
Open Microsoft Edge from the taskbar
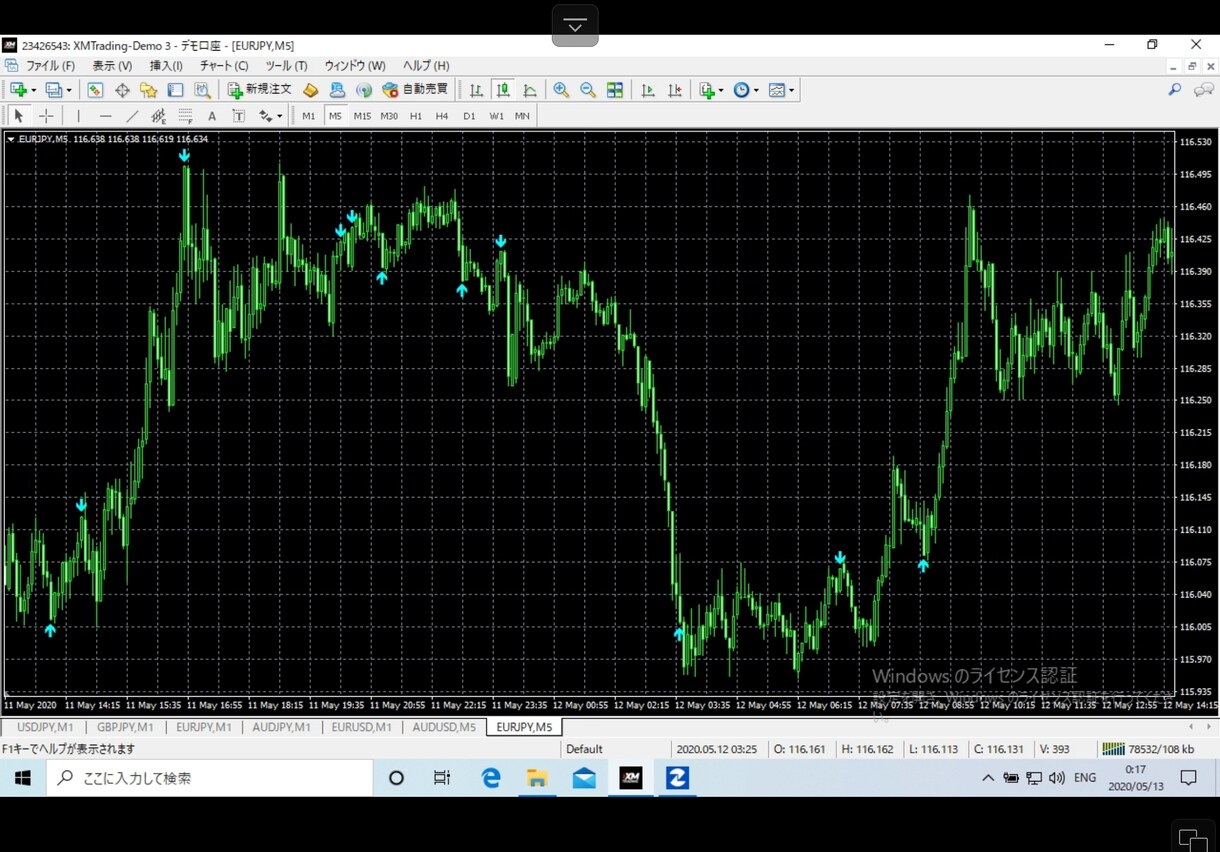pyautogui.click(x=491, y=778)
